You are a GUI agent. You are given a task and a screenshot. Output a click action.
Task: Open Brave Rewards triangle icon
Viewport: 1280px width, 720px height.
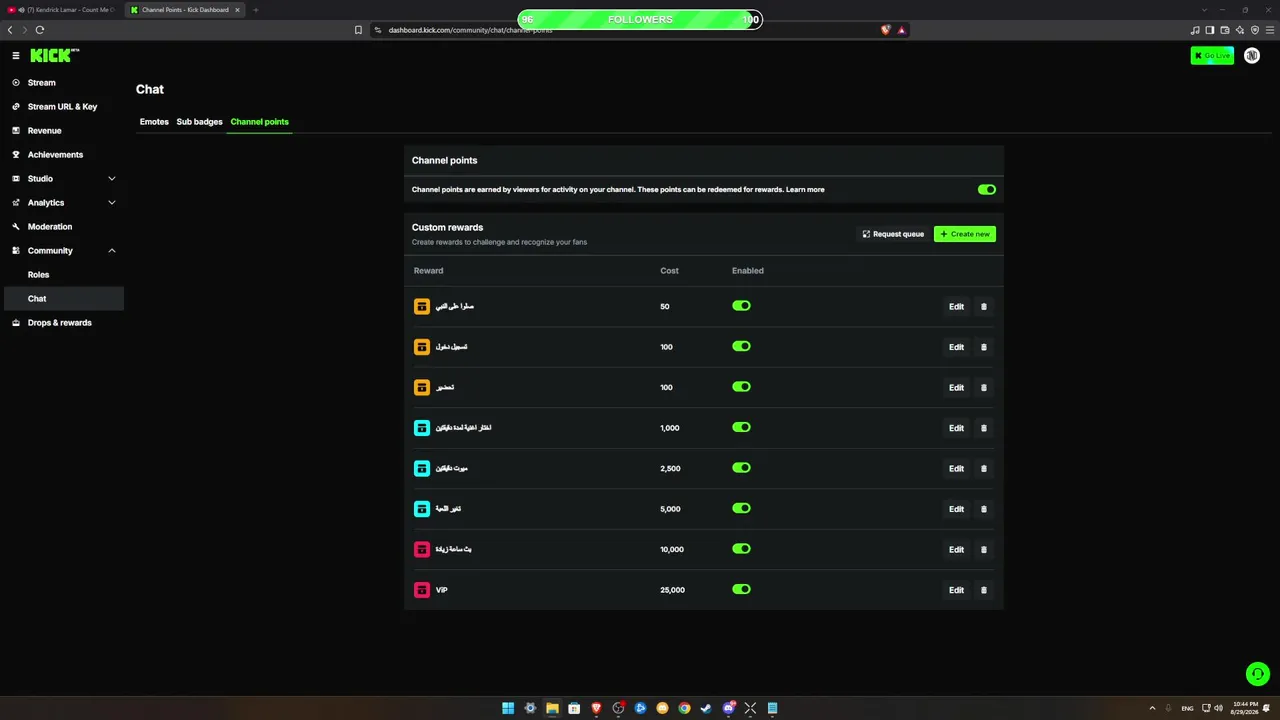click(x=901, y=30)
